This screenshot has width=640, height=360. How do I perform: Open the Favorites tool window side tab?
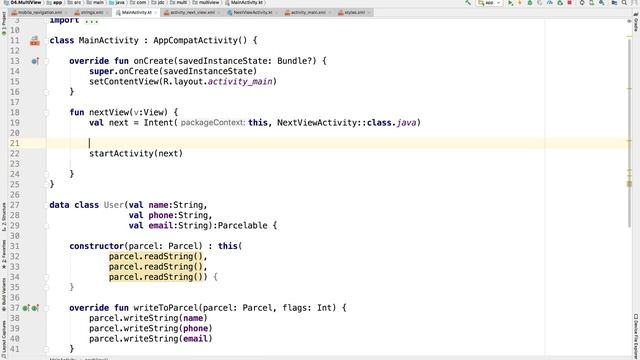[x=4, y=254]
